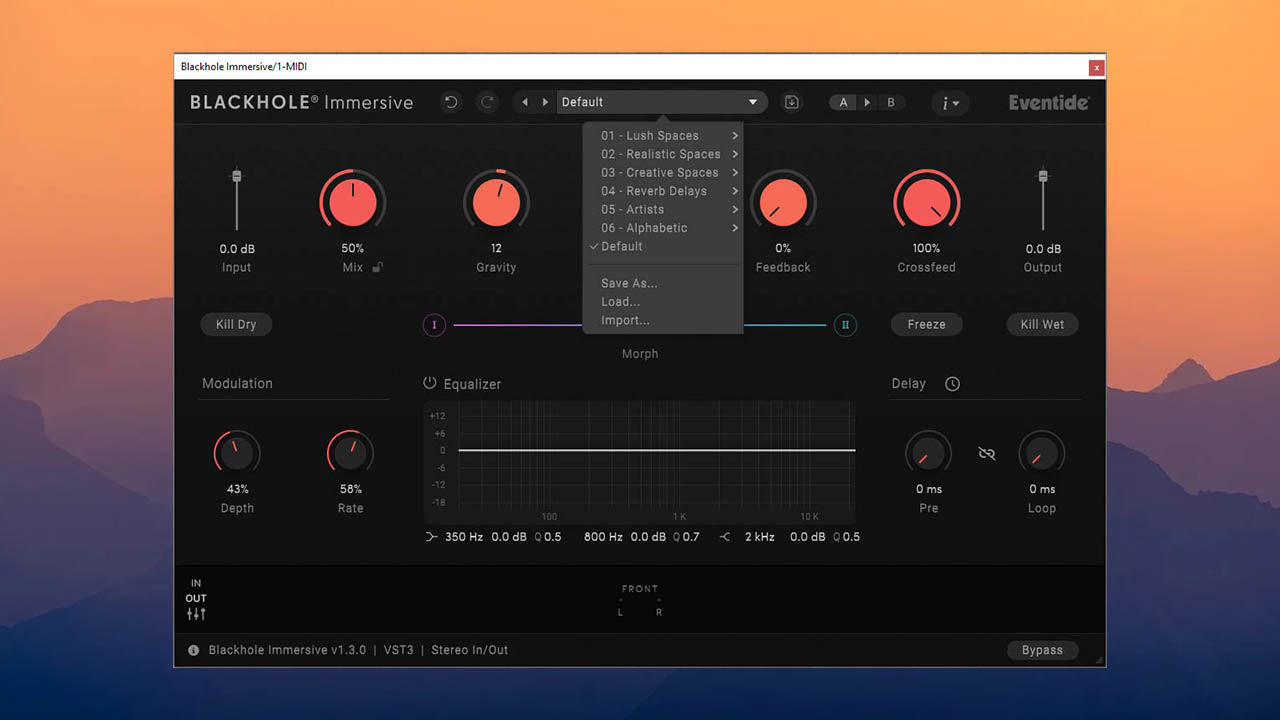
Task: Switch to preset slot B
Action: tap(890, 102)
